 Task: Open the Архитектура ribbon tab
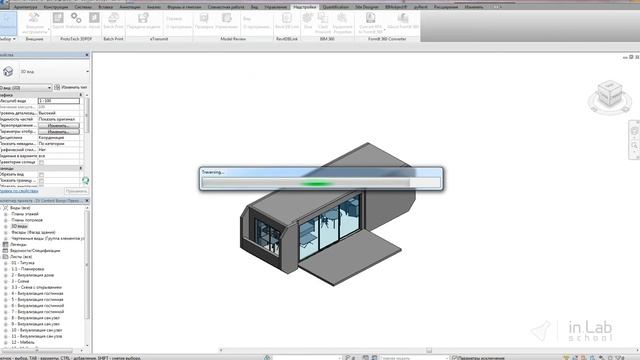[26, 7]
